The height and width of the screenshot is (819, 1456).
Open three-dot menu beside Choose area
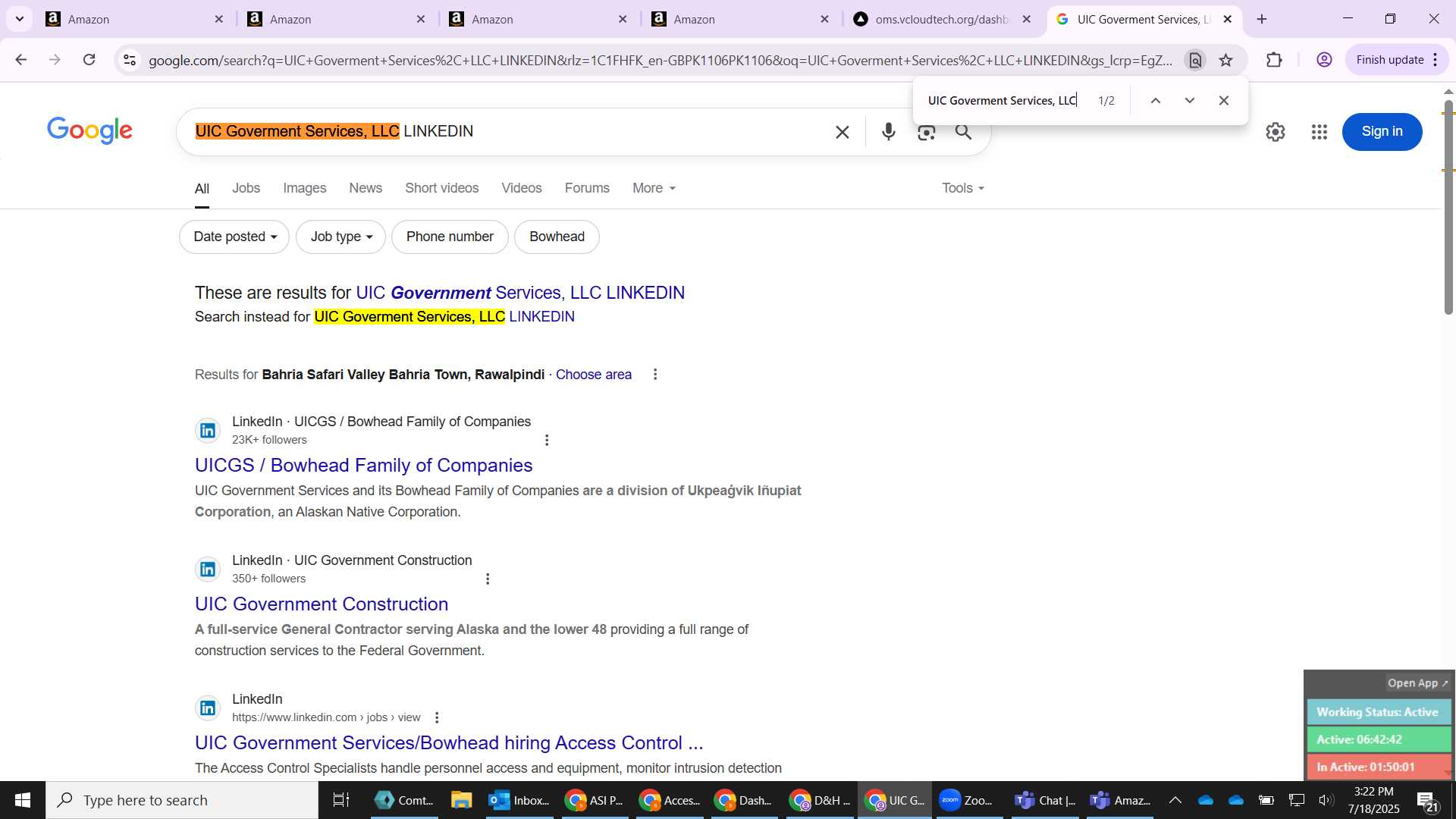click(655, 374)
